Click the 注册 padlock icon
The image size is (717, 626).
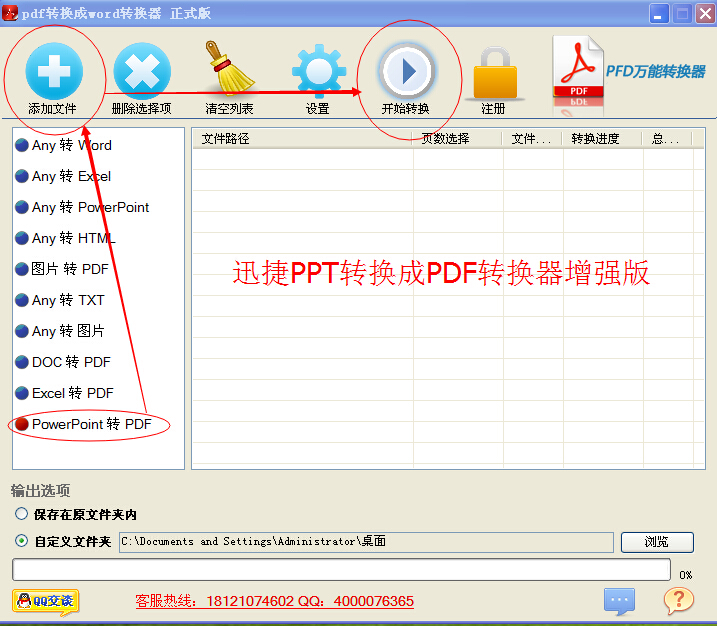(495, 73)
